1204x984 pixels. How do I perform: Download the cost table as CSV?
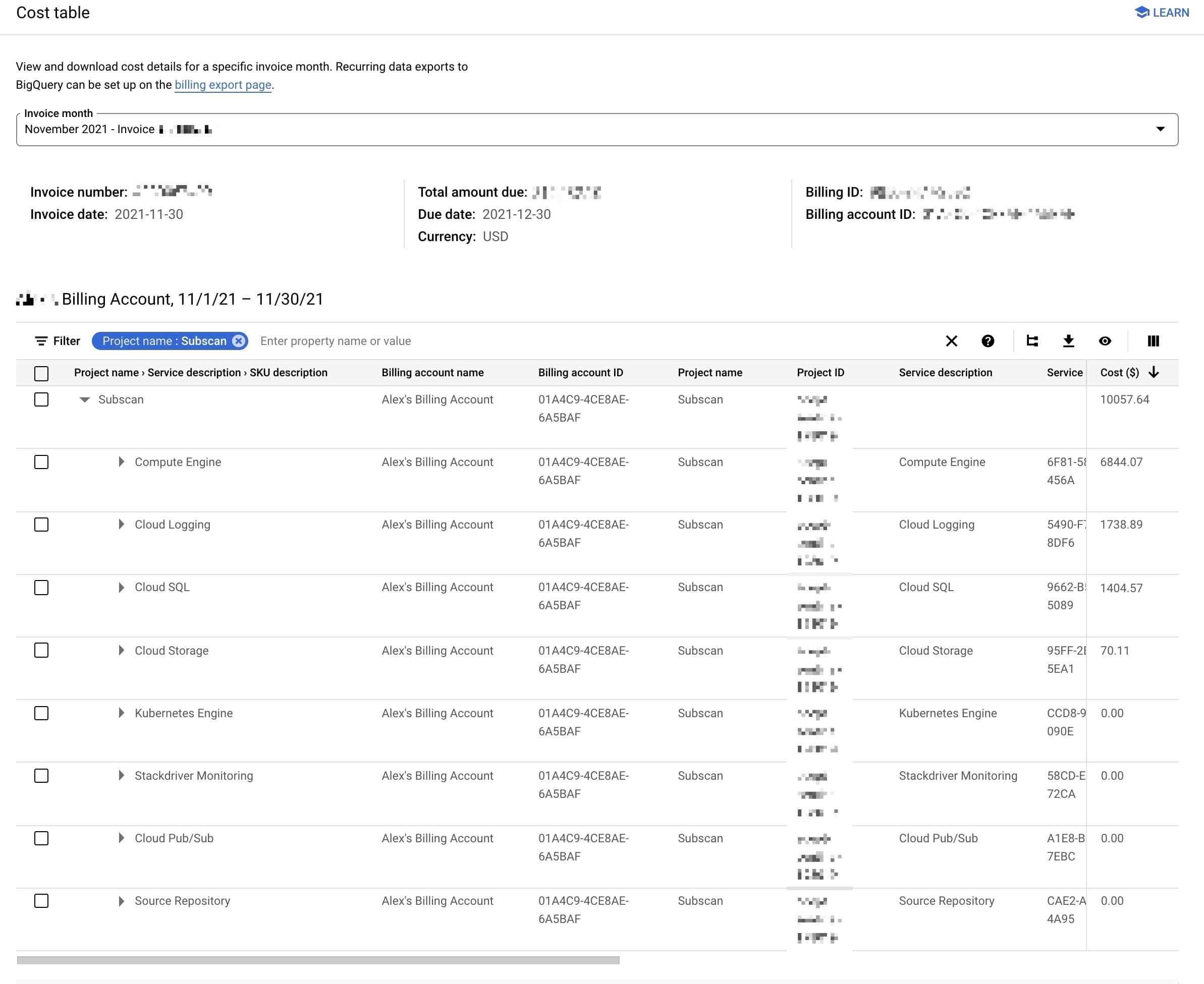point(1068,340)
